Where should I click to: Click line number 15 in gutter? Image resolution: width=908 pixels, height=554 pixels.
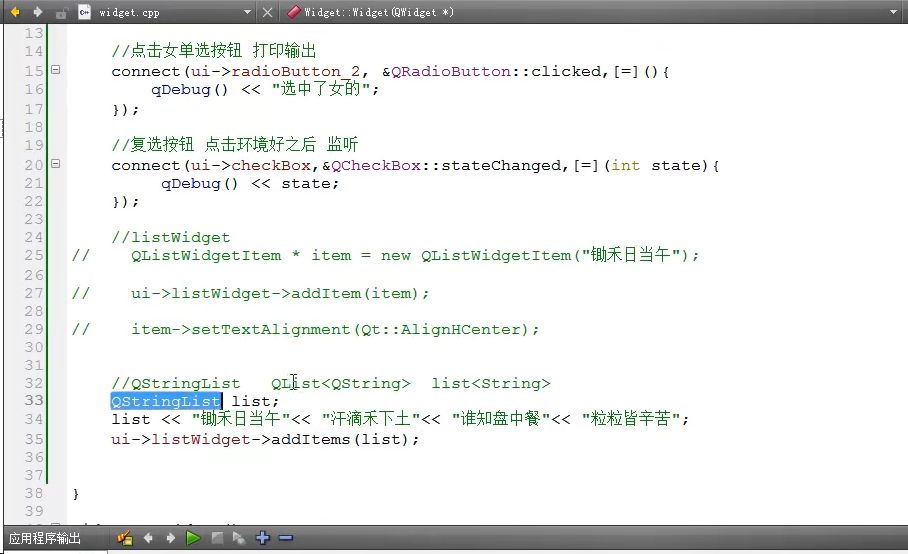[x=34, y=71]
